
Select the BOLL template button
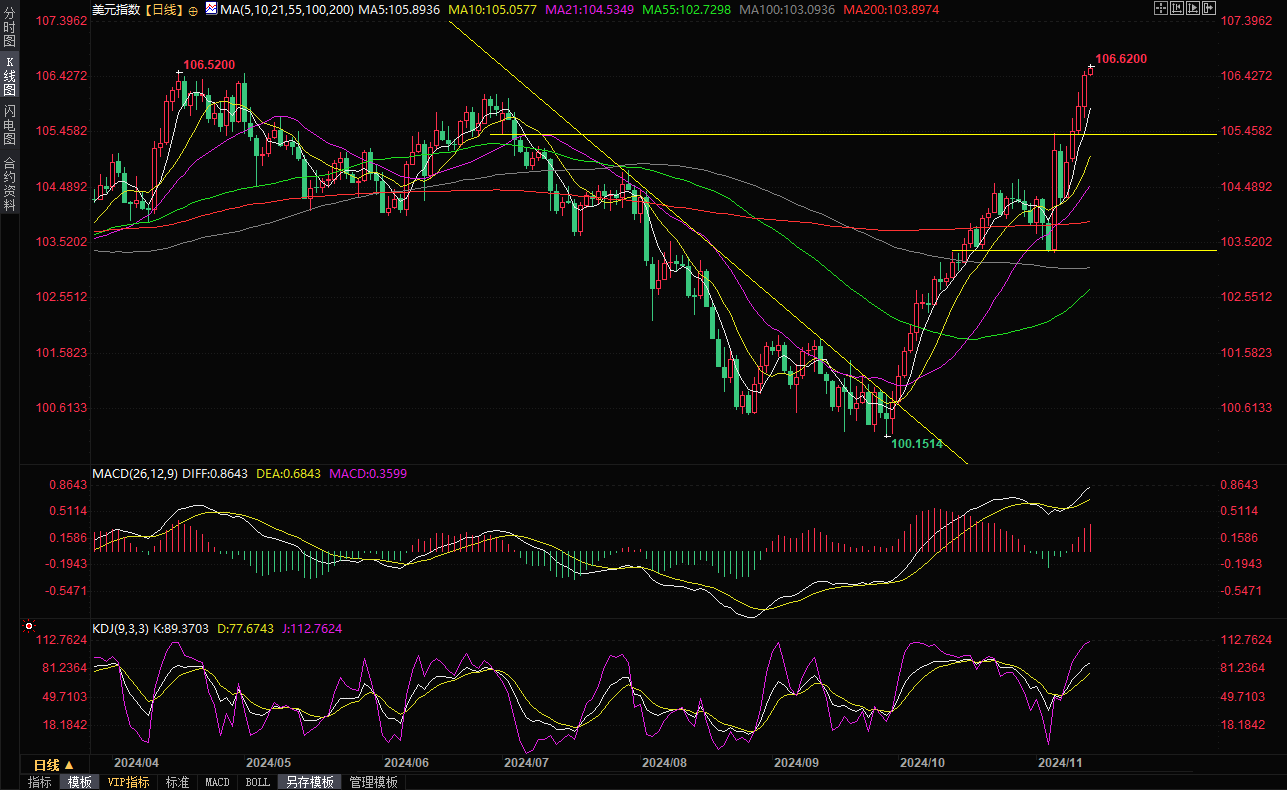point(257,782)
